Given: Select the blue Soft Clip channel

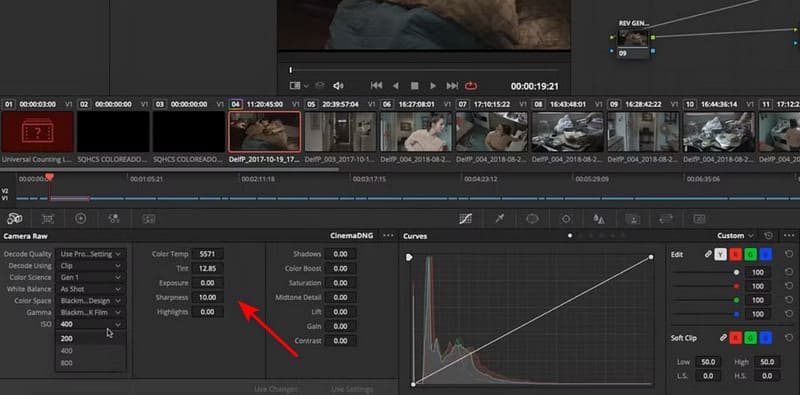Looking at the screenshot, I should click(x=765, y=338).
